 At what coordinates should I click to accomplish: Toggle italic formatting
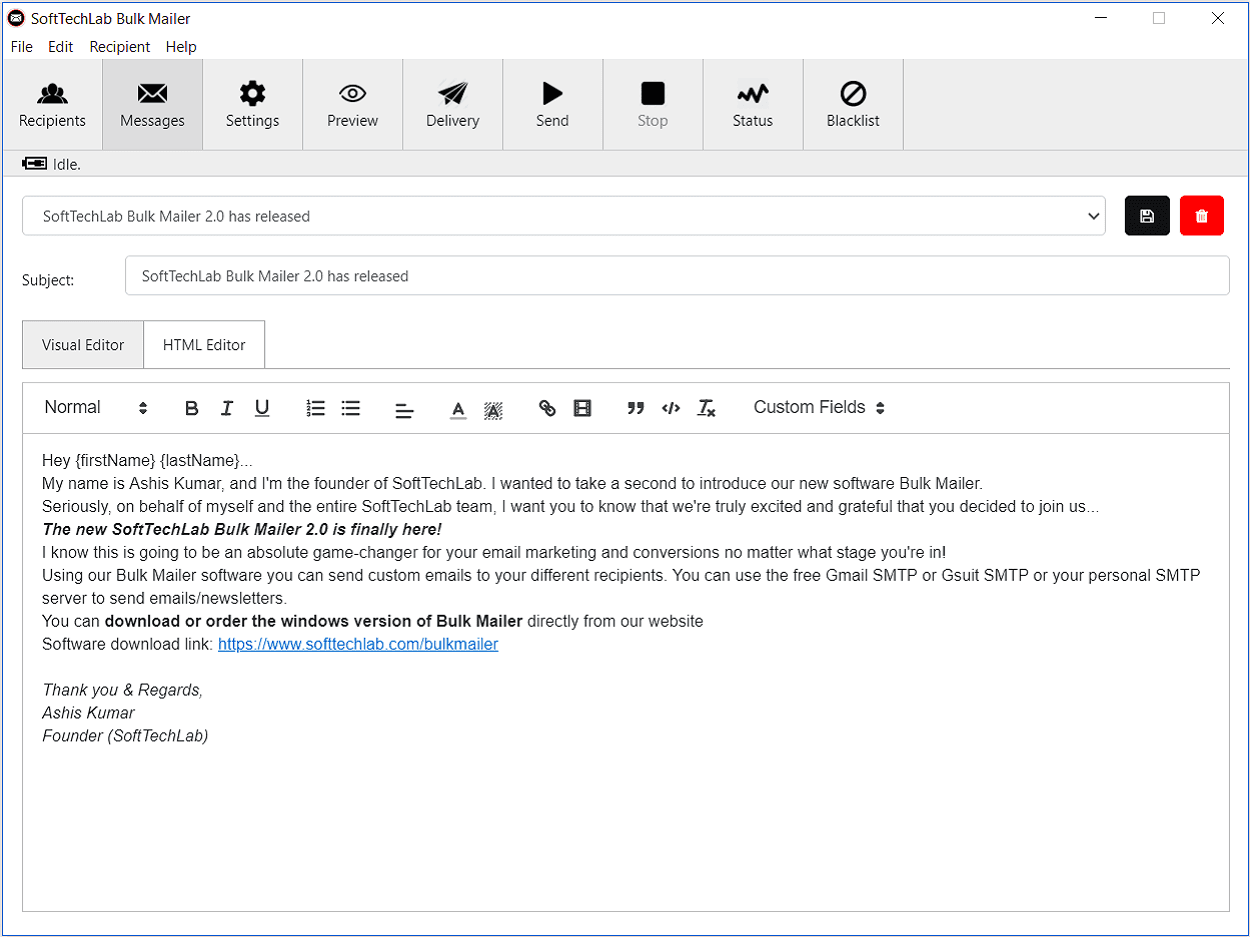(227, 408)
